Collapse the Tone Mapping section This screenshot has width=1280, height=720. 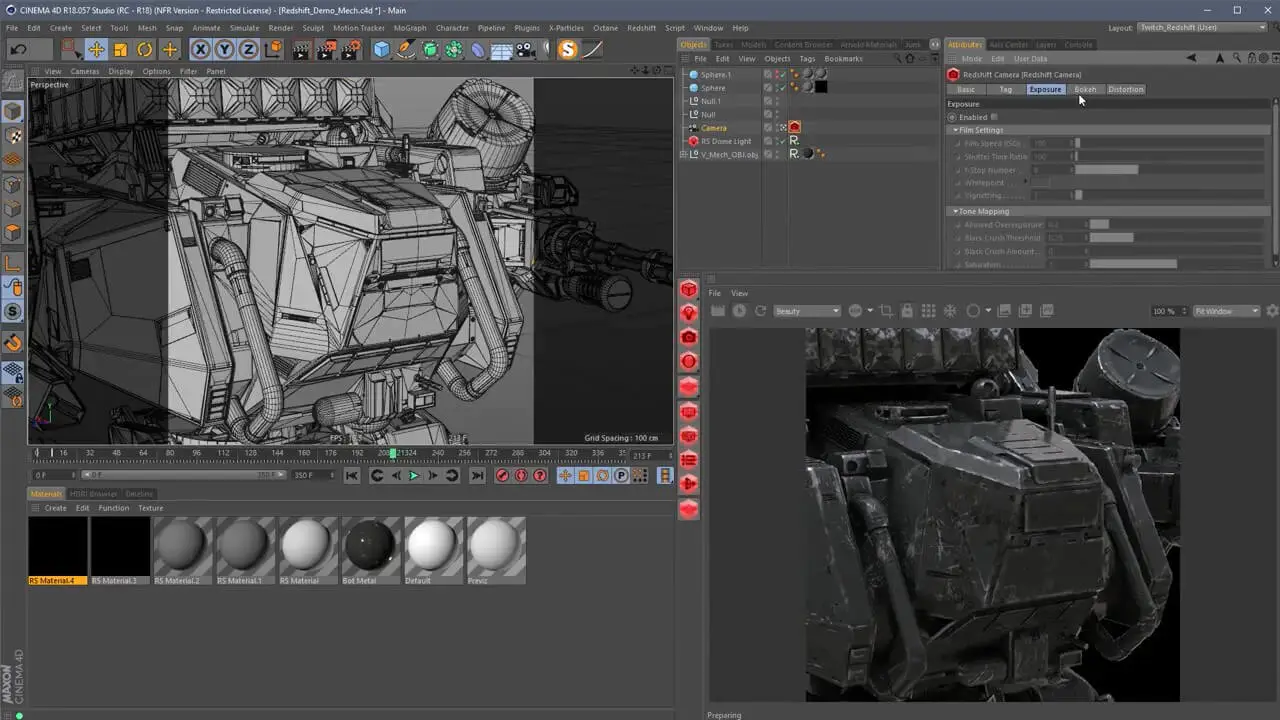(x=956, y=211)
